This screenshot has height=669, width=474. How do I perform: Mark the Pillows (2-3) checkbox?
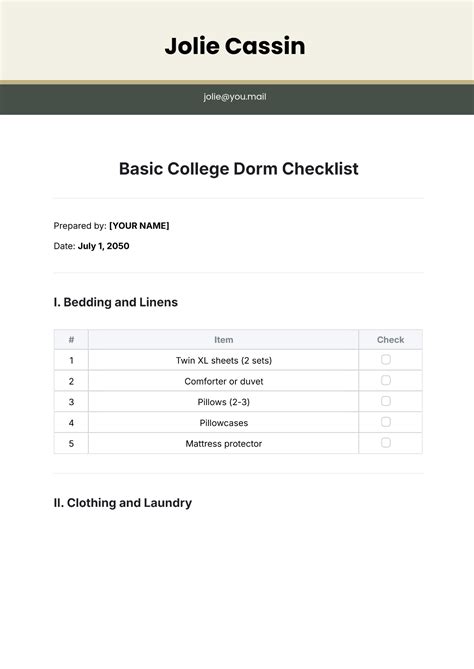386,401
